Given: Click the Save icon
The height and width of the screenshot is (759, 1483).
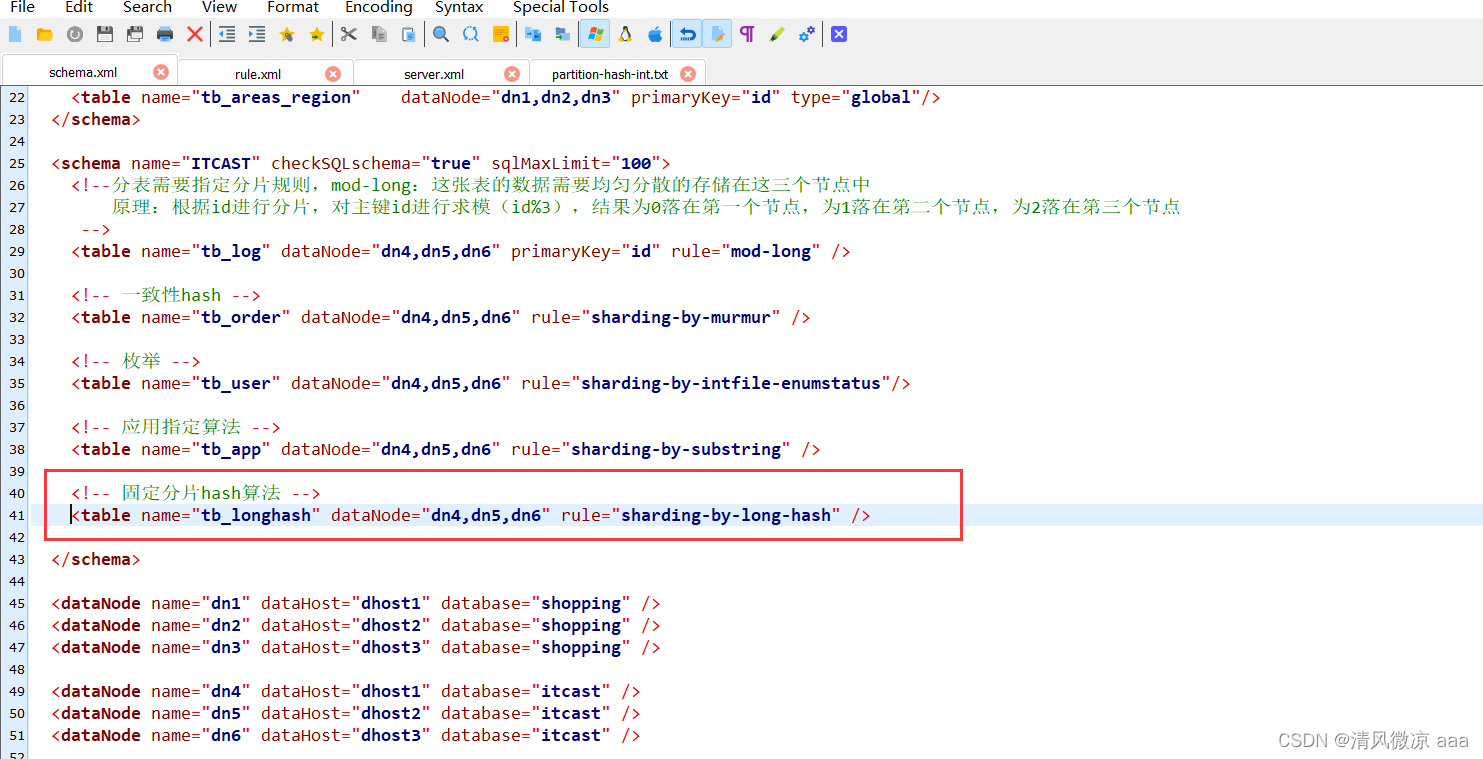Looking at the screenshot, I should pos(105,35).
